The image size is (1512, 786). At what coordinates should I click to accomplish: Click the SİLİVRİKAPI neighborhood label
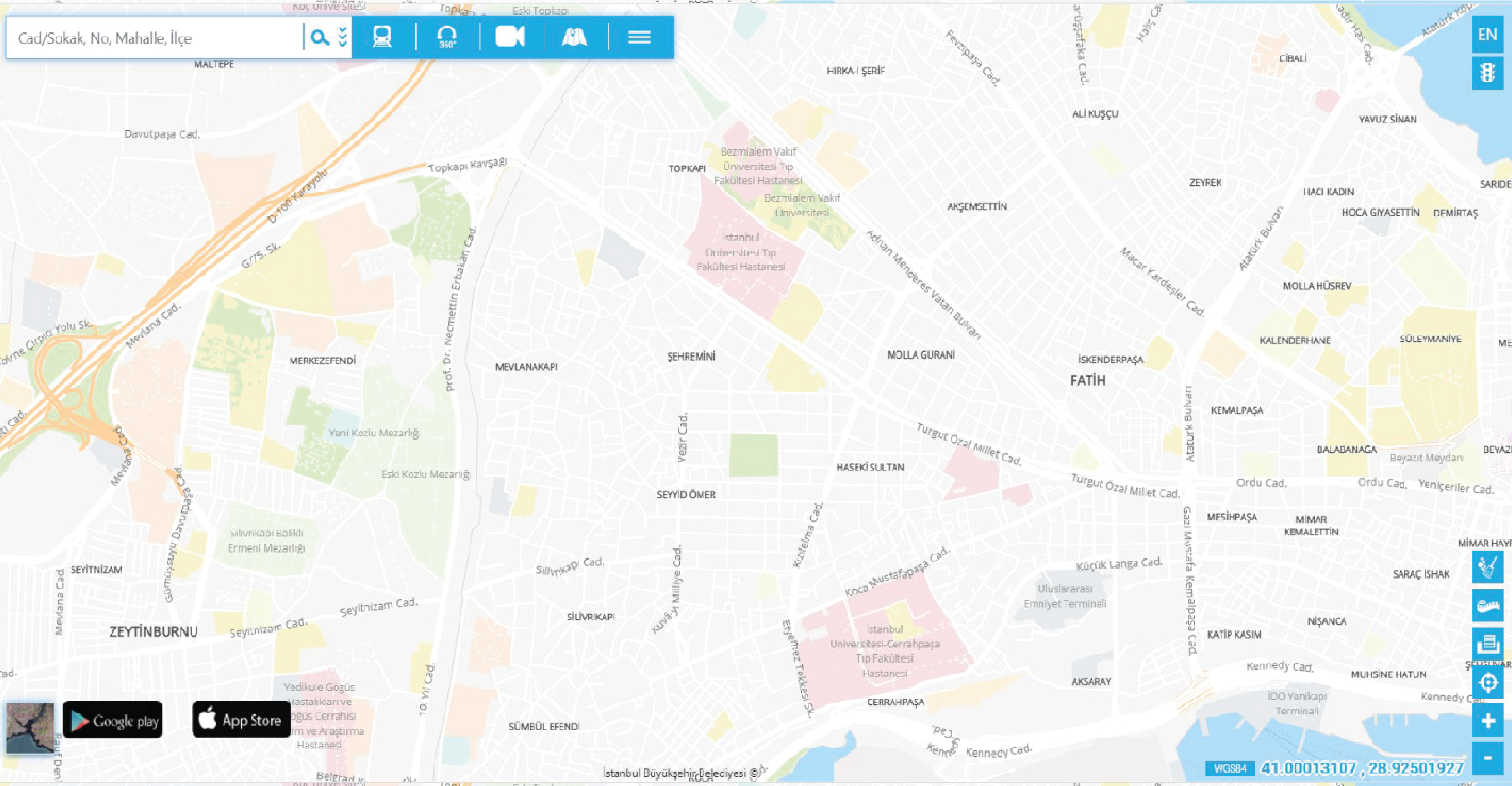click(x=591, y=617)
